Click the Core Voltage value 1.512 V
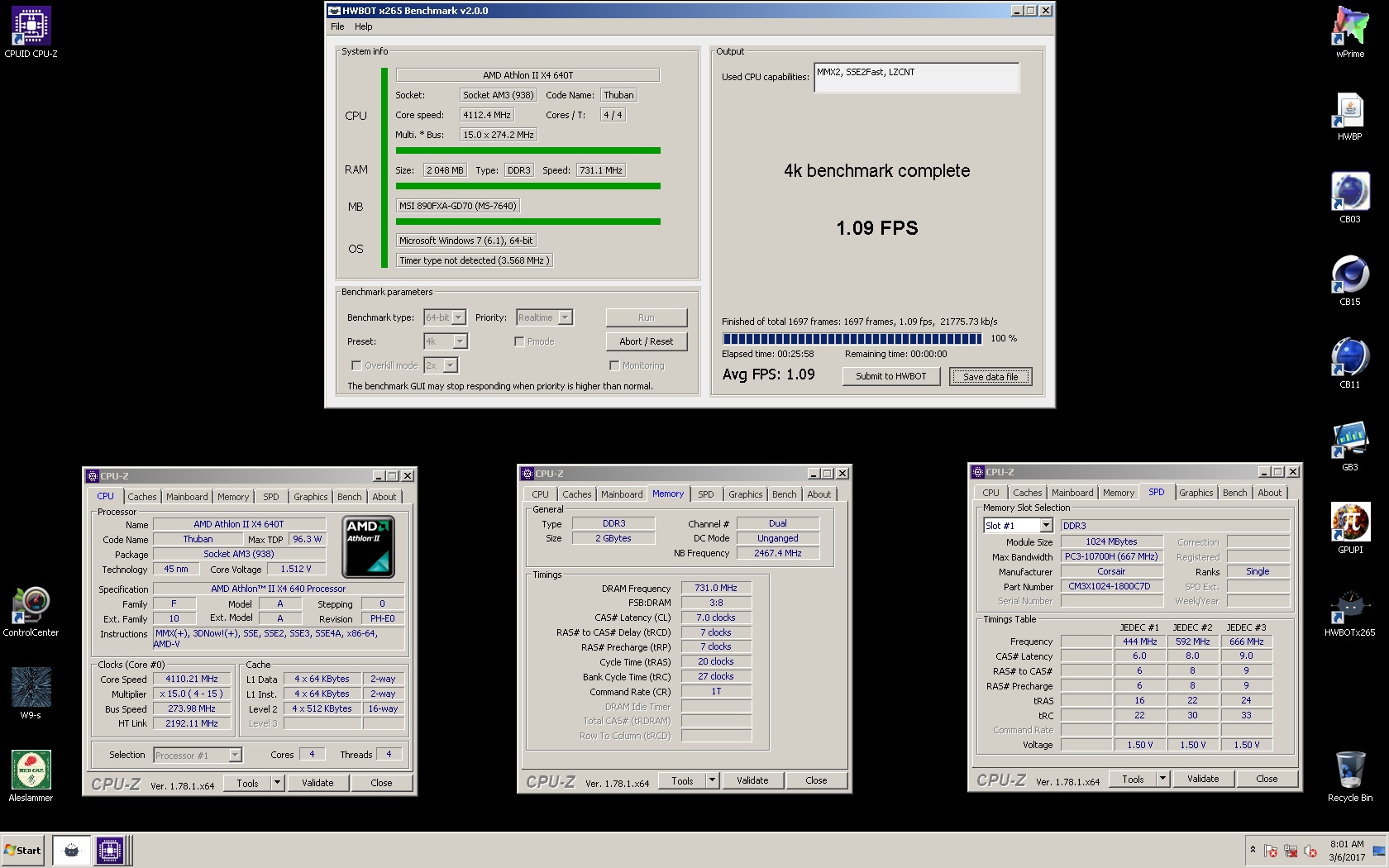The height and width of the screenshot is (868, 1389). tap(295, 569)
